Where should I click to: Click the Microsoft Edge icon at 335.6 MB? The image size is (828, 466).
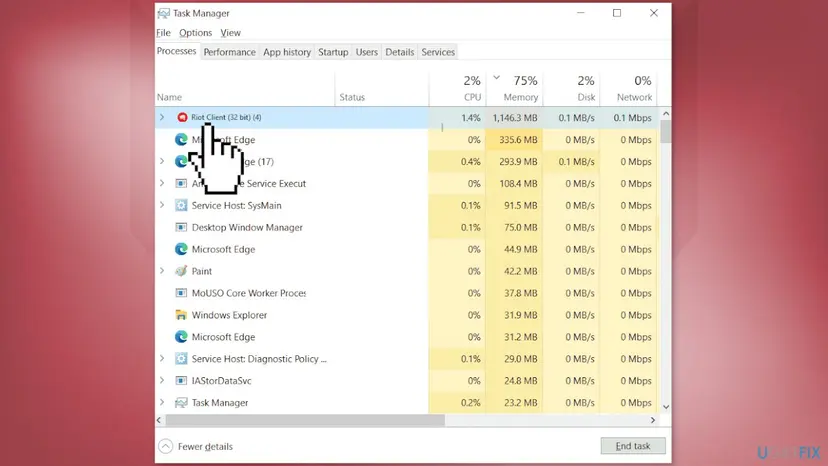[181, 139]
